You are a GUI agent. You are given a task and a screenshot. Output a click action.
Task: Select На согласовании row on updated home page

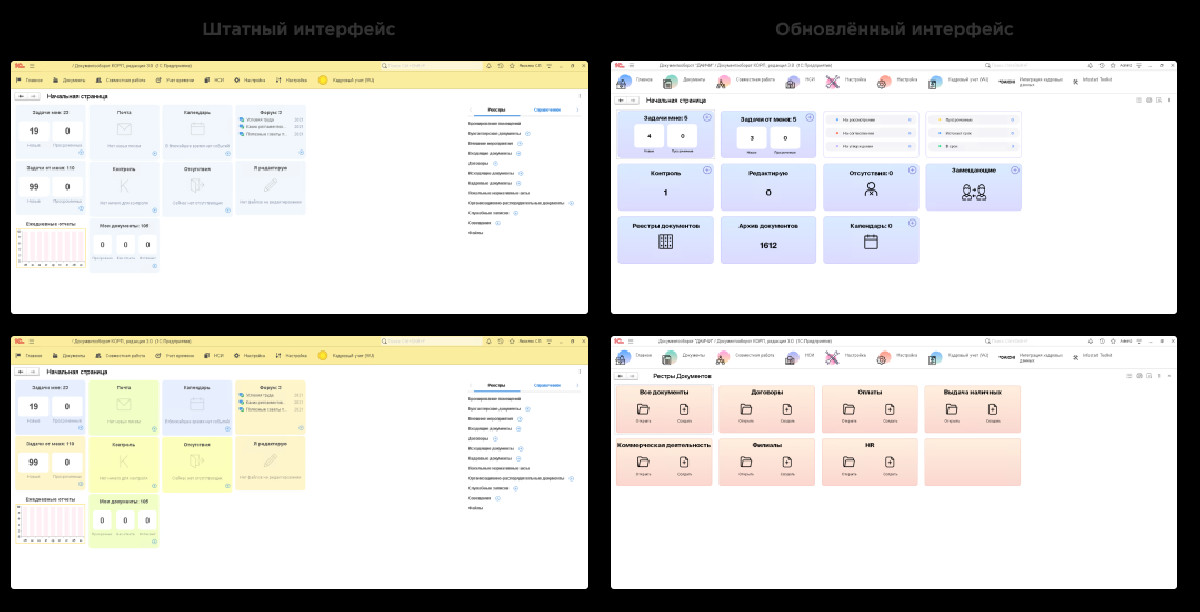(x=871, y=132)
